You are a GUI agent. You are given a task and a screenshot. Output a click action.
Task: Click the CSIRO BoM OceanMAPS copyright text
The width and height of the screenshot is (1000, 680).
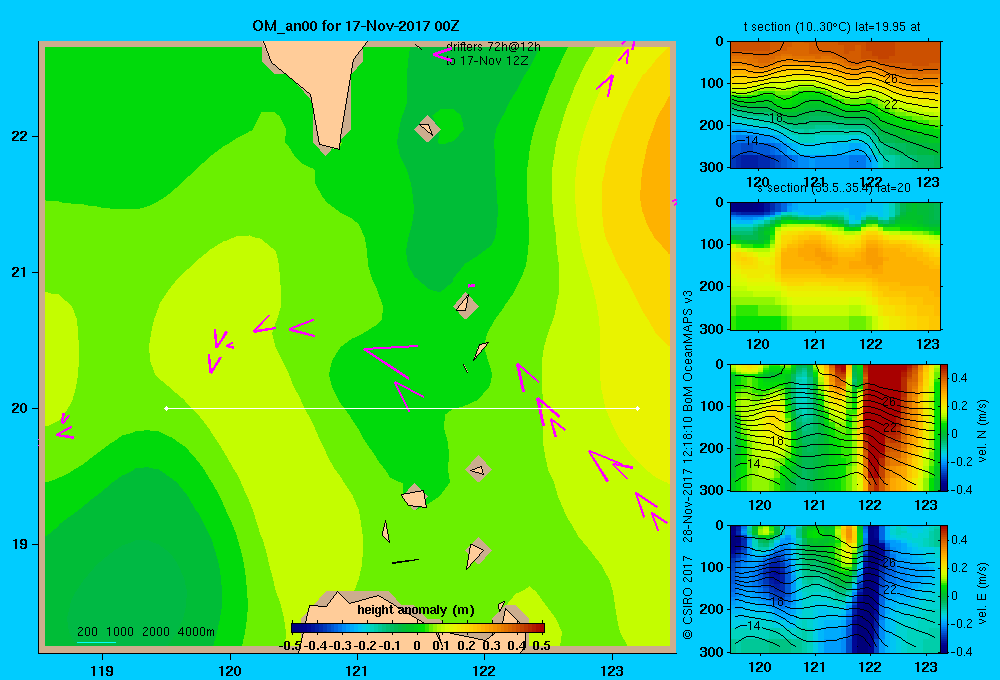[688, 464]
